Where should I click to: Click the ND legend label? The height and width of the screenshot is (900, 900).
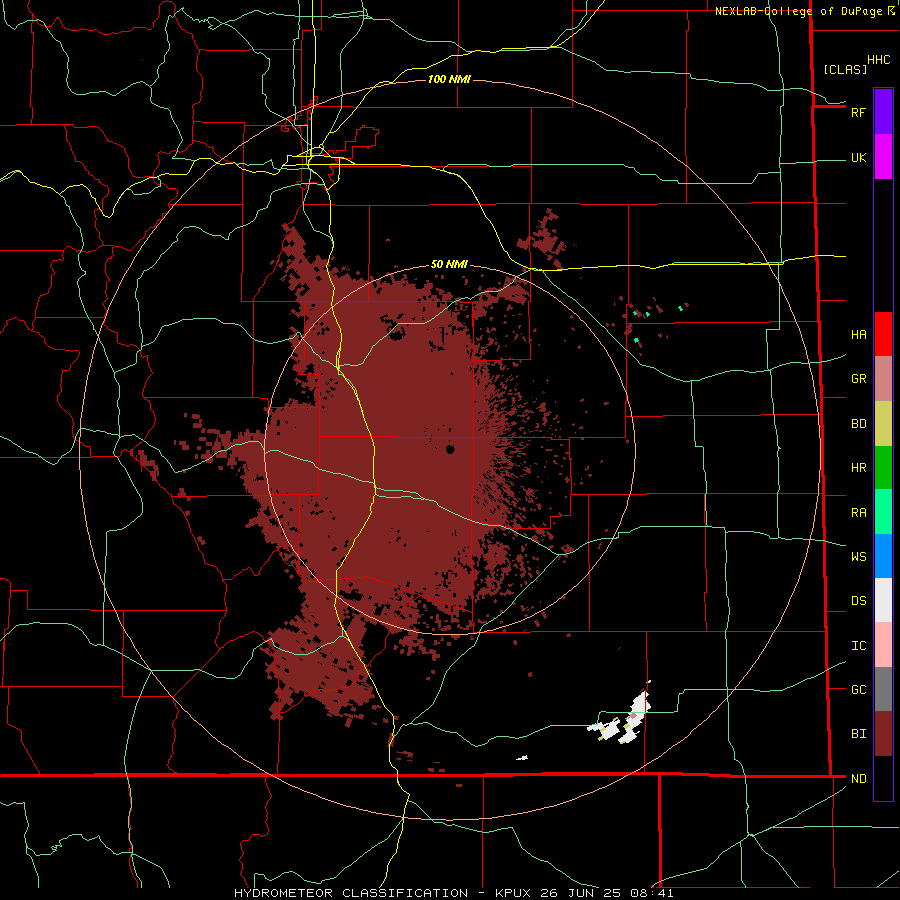coord(859,779)
